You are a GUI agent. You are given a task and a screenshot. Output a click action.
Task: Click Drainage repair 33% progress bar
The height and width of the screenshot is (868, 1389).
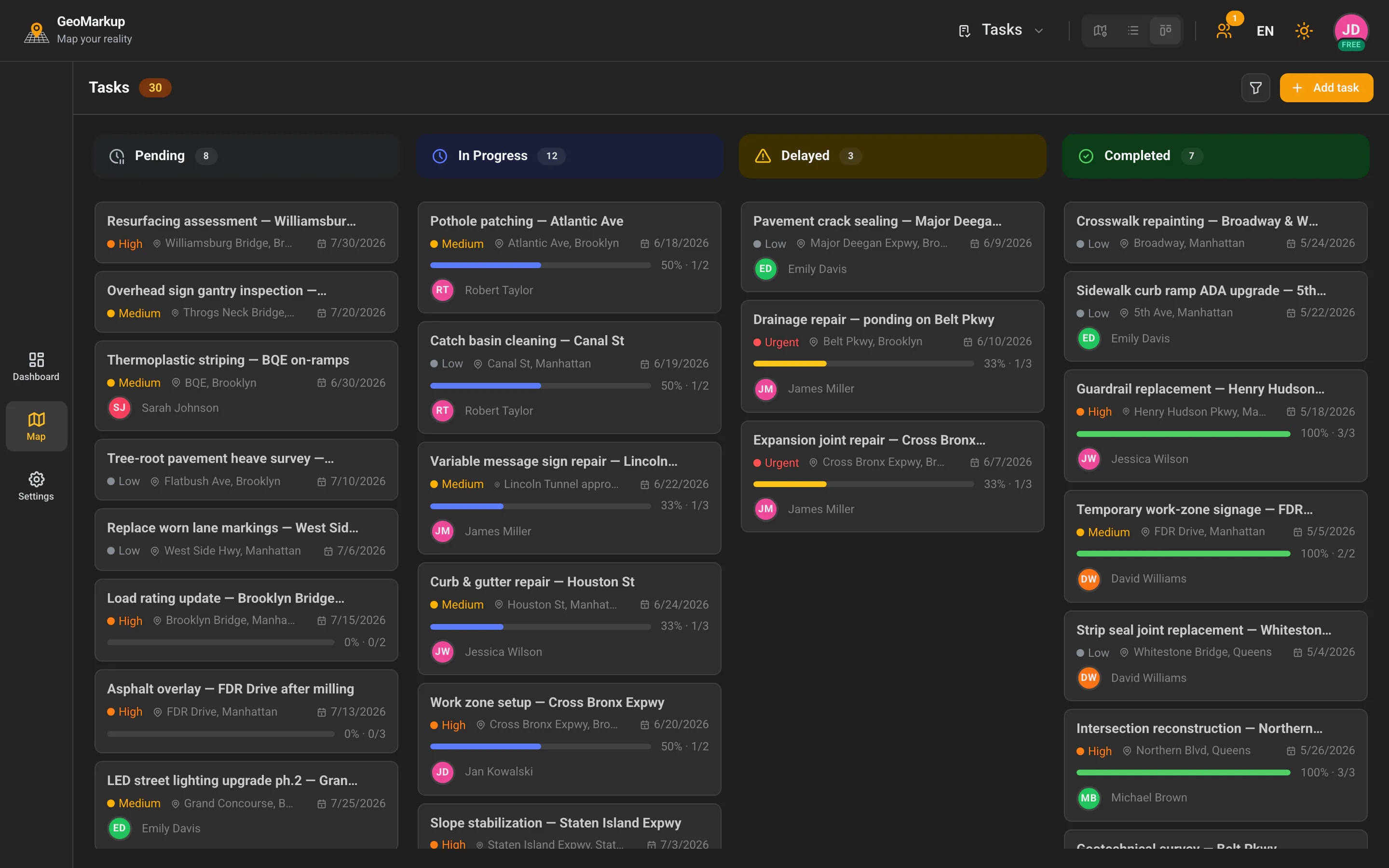(863, 364)
